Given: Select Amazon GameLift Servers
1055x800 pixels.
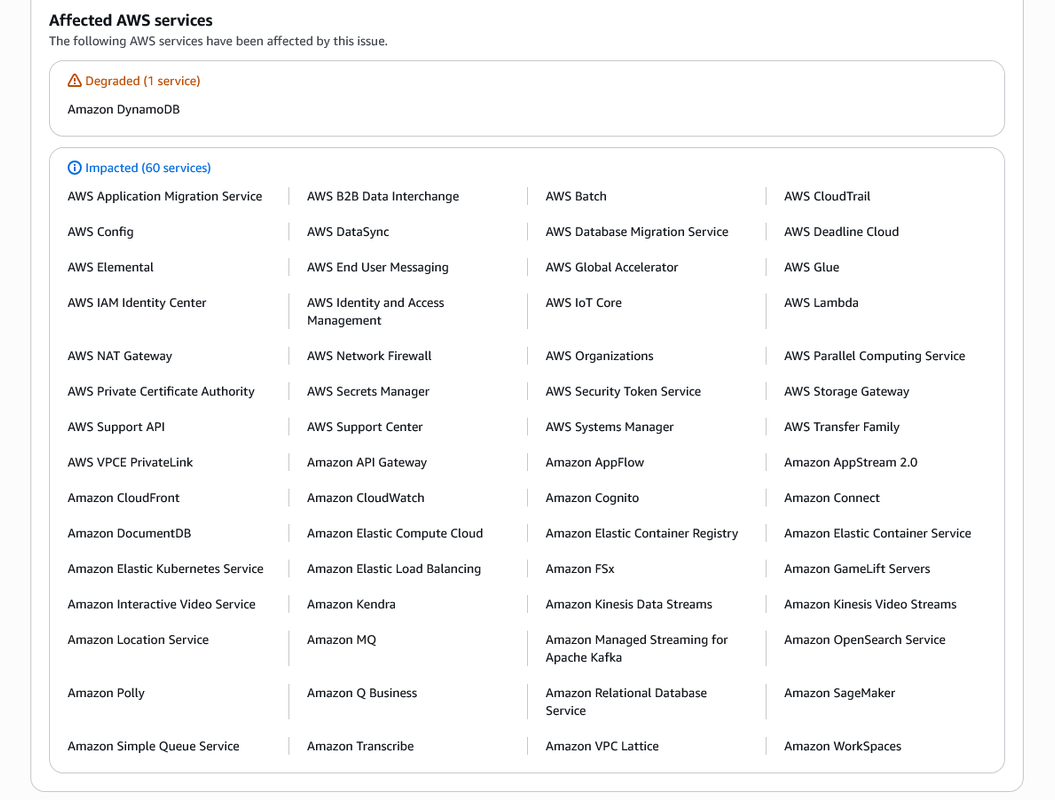Looking at the screenshot, I should (857, 569).
